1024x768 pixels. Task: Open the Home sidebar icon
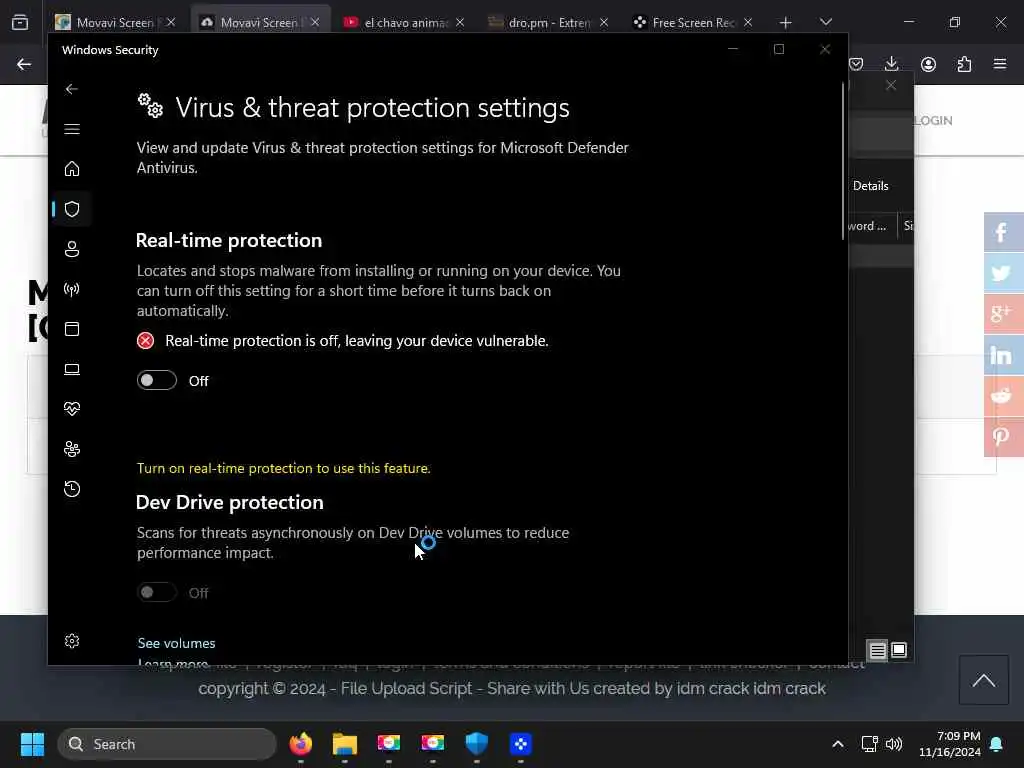(x=72, y=169)
